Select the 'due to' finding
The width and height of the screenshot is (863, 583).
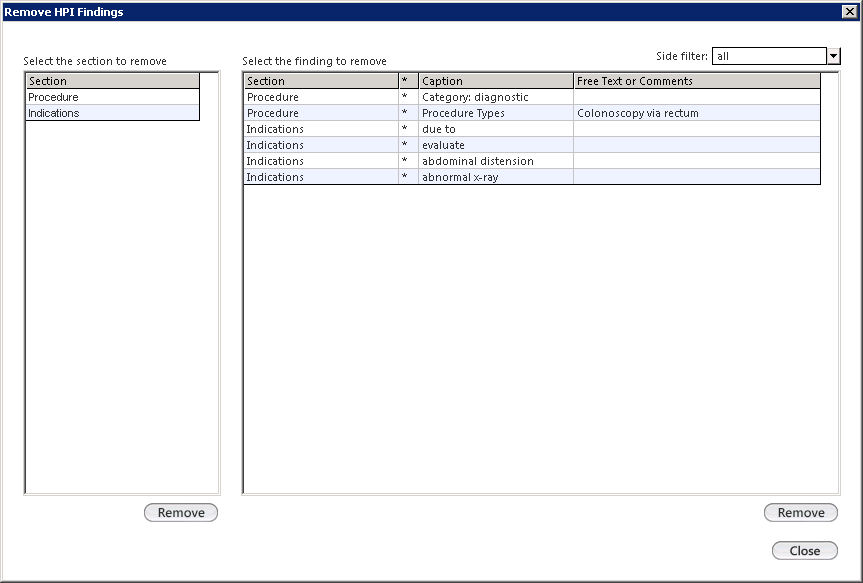(x=496, y=129)
